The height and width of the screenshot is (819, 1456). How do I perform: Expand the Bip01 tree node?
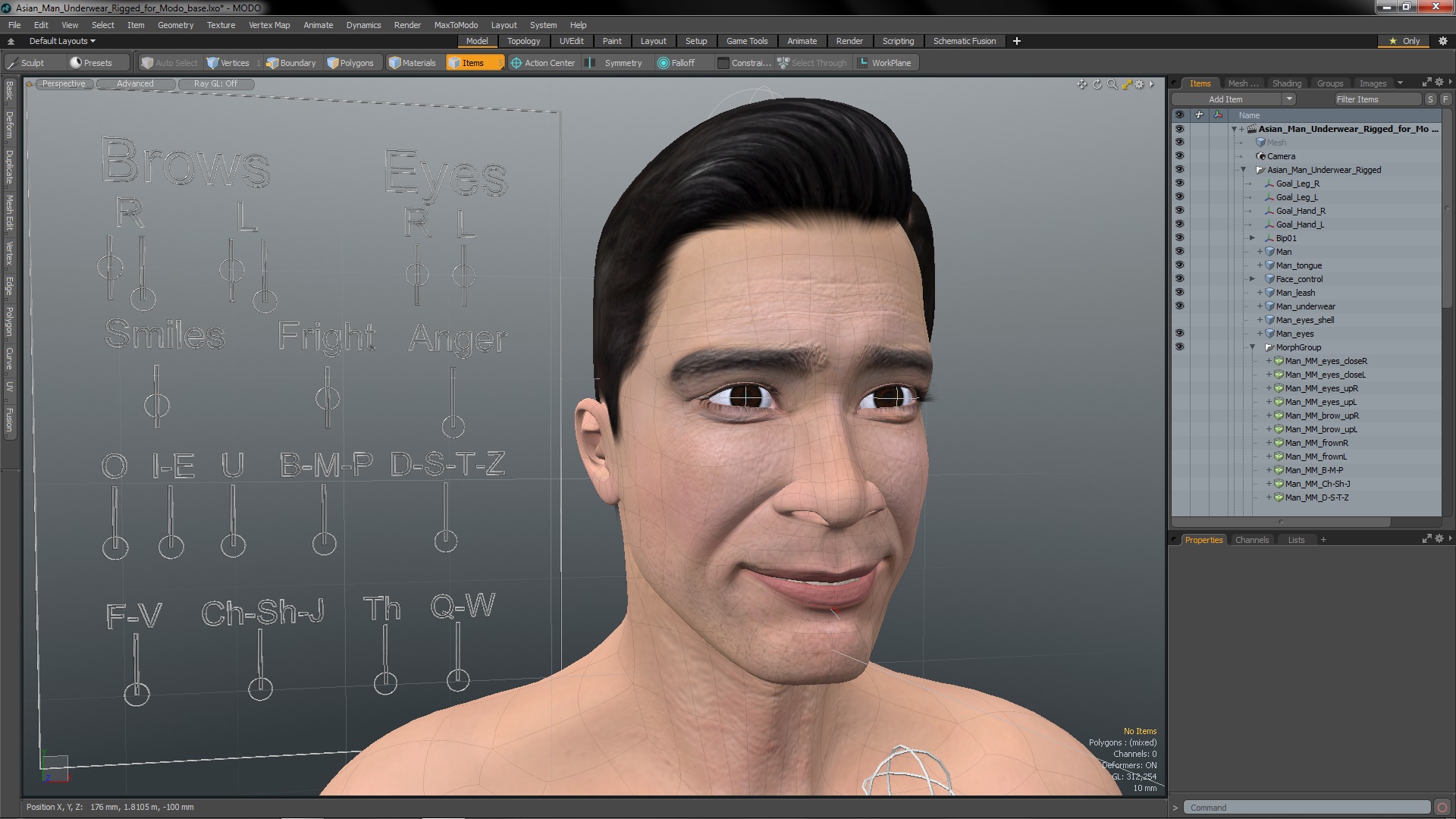coord(1252,238)
